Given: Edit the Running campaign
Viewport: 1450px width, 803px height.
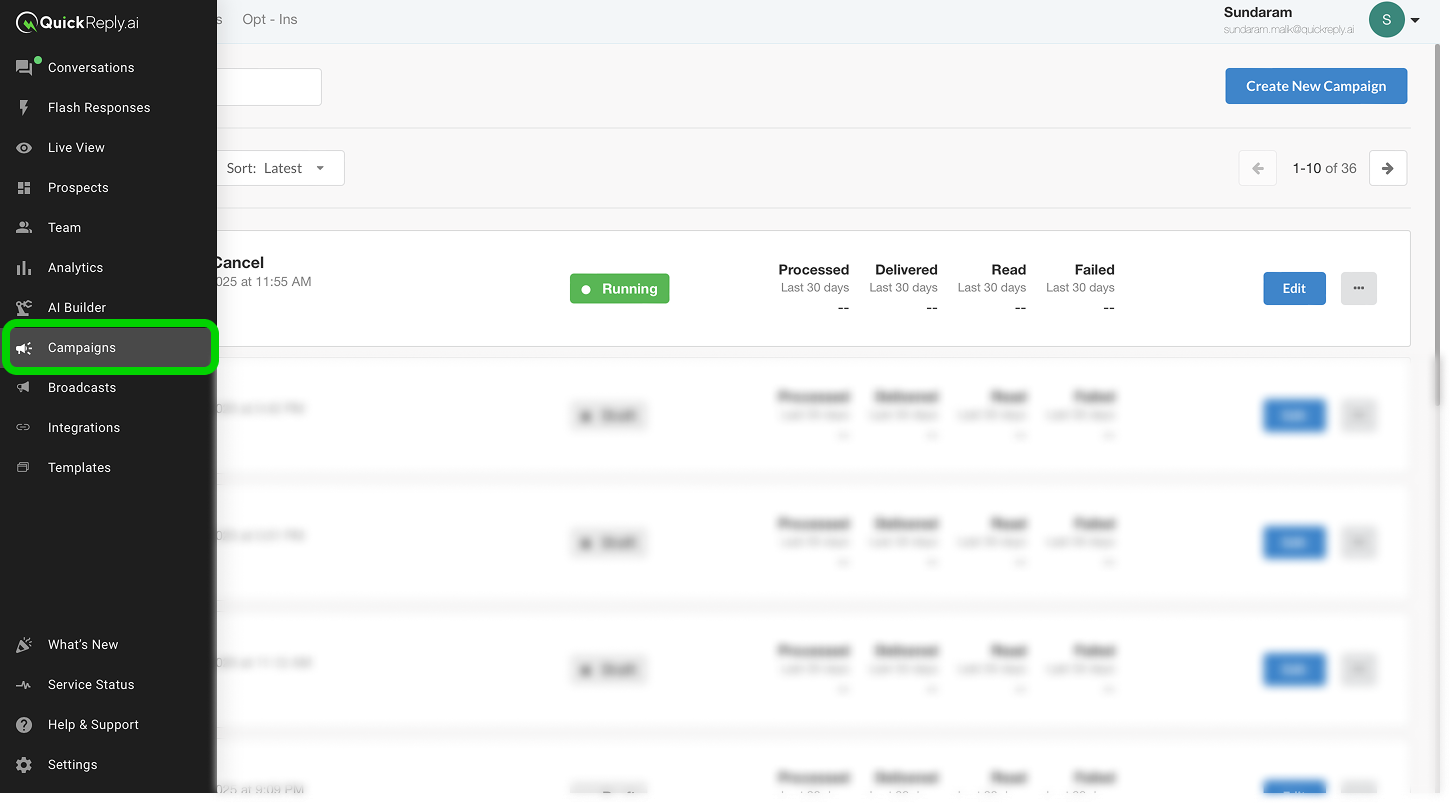Looking at the screenshot, I should 1294,288.
